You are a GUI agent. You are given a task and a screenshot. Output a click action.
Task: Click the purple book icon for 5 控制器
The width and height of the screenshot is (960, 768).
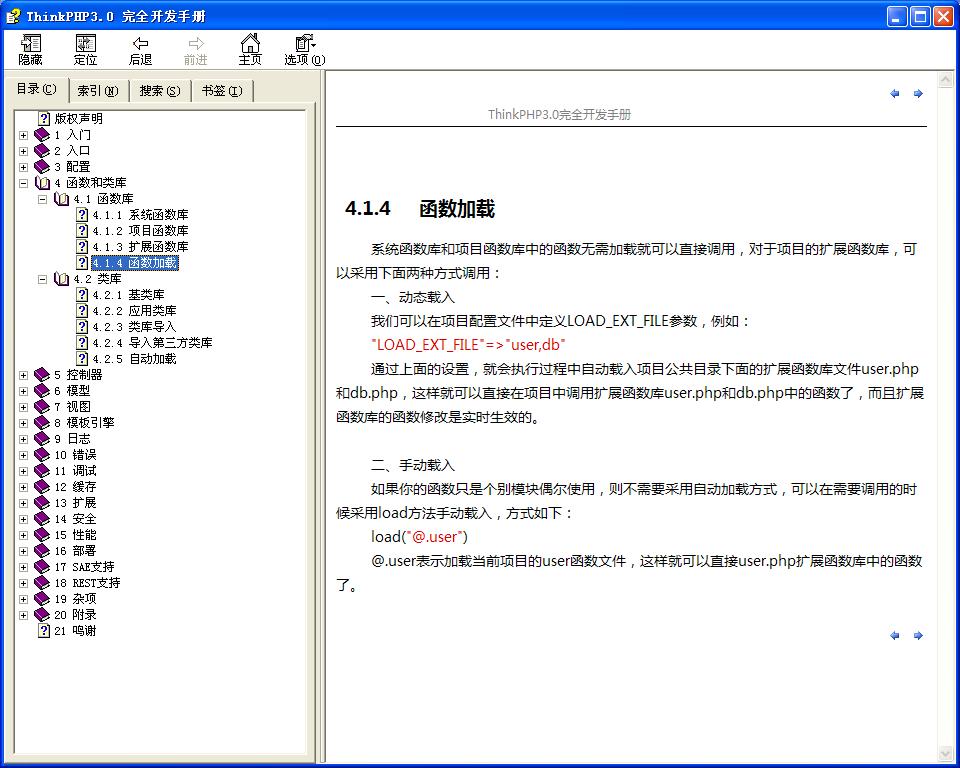point(42,375)
